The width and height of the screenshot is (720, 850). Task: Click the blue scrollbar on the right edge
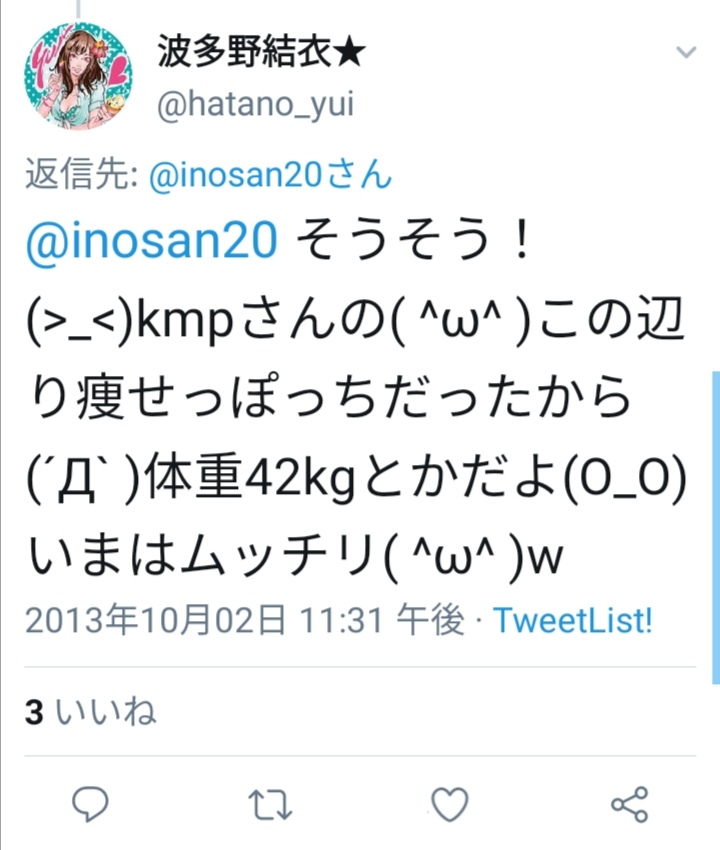point(716,527)
